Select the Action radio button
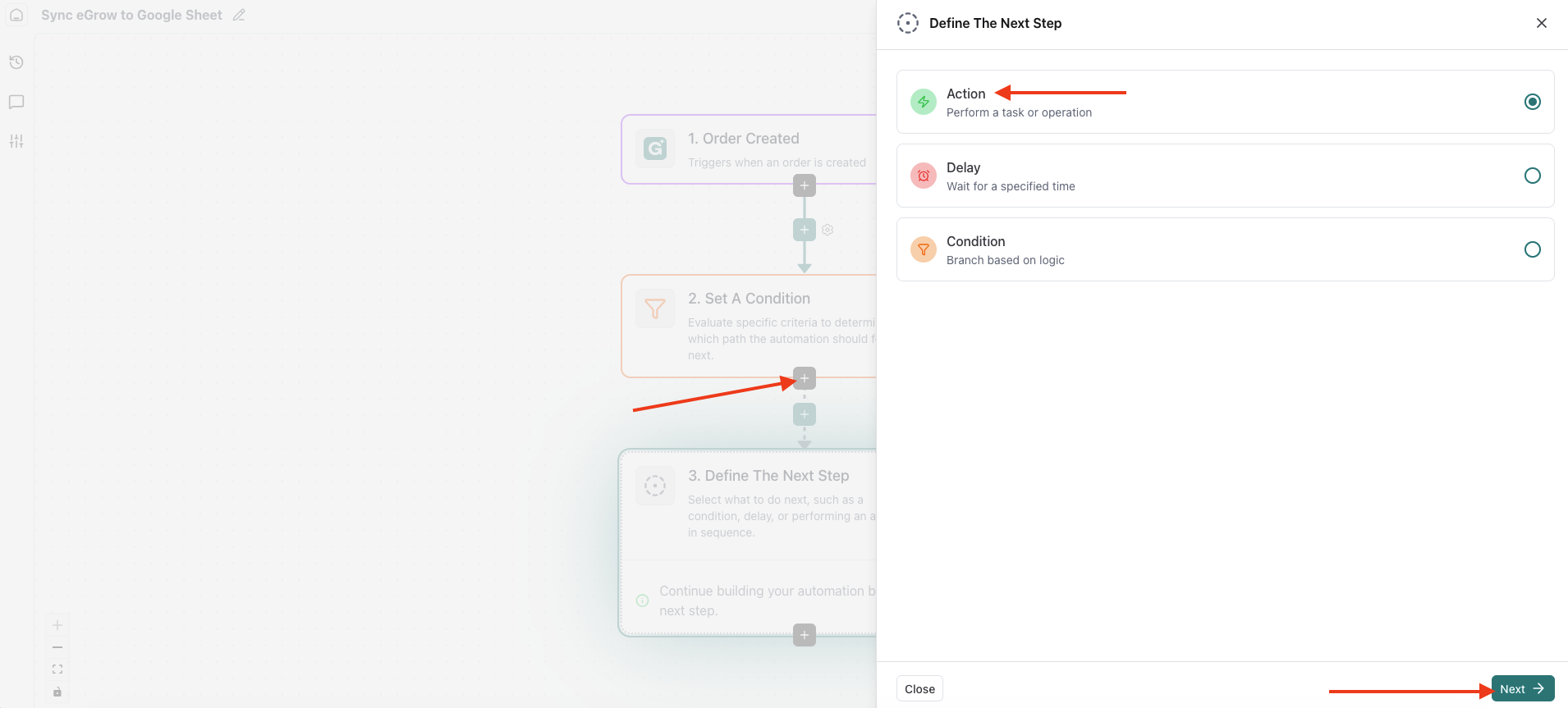Image resolution: width=1568 pixels, height=708 pixels. coord(1532,102)
